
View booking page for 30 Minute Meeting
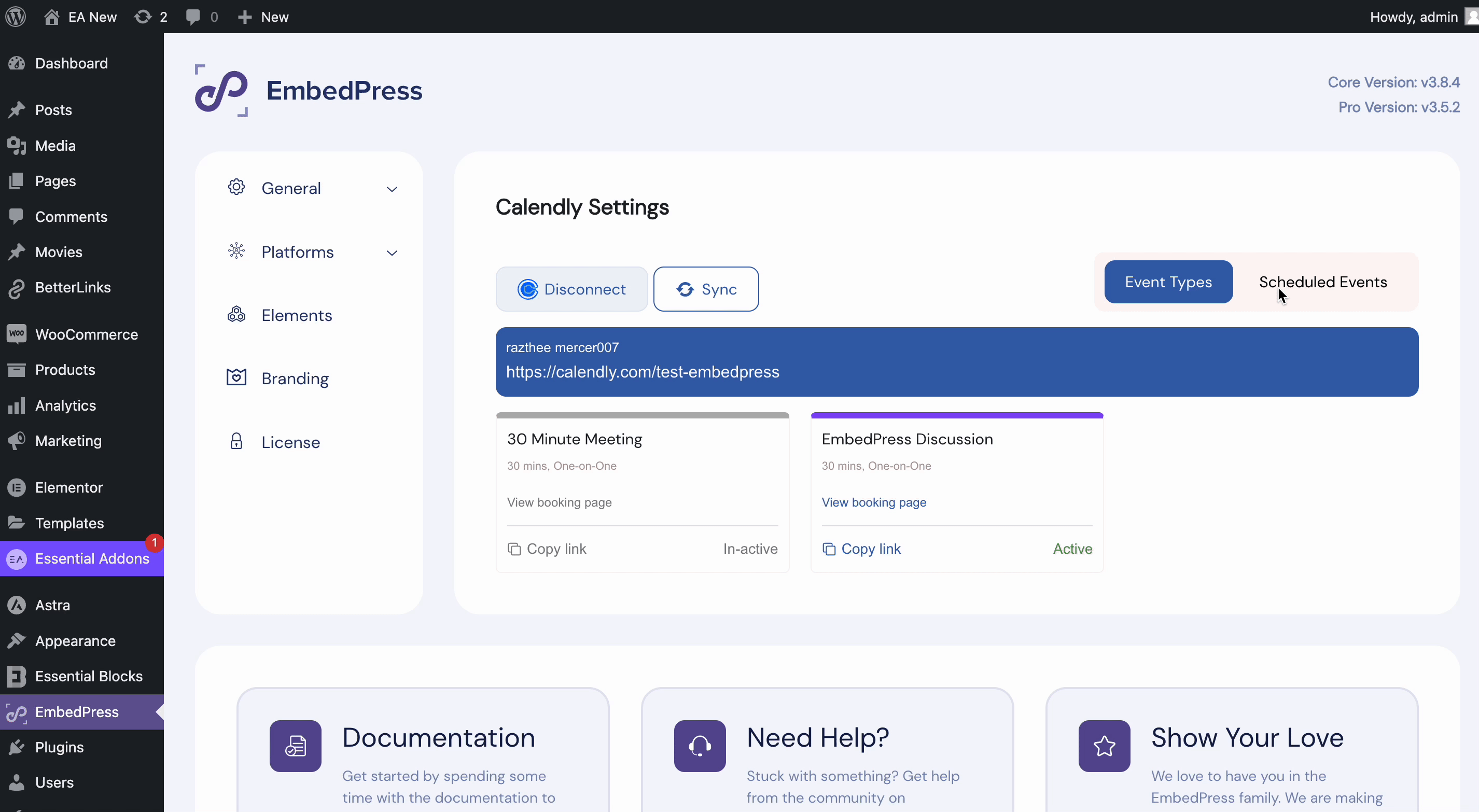point(559,502)
